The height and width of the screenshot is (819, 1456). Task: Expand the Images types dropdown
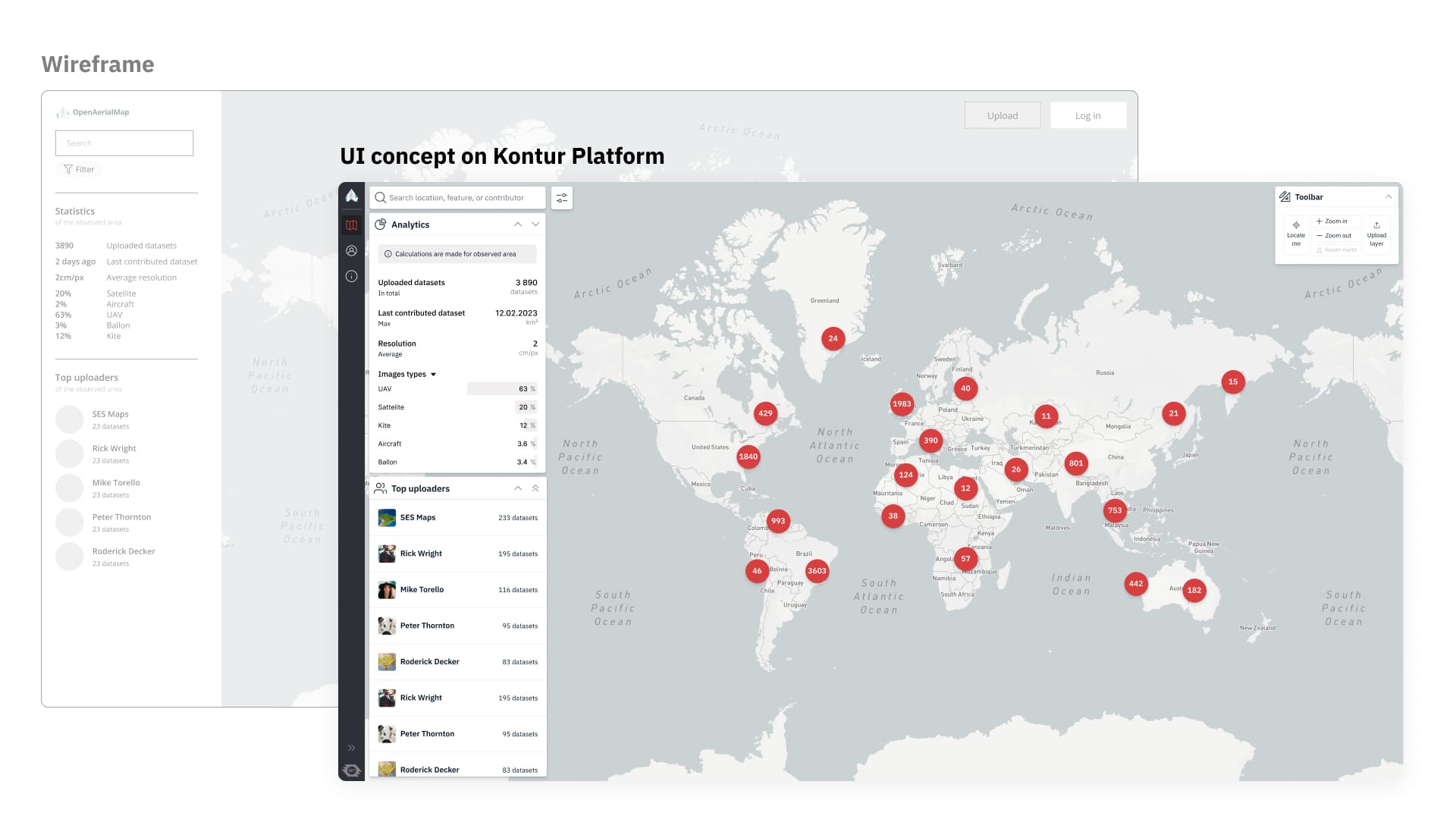point(432,374)
